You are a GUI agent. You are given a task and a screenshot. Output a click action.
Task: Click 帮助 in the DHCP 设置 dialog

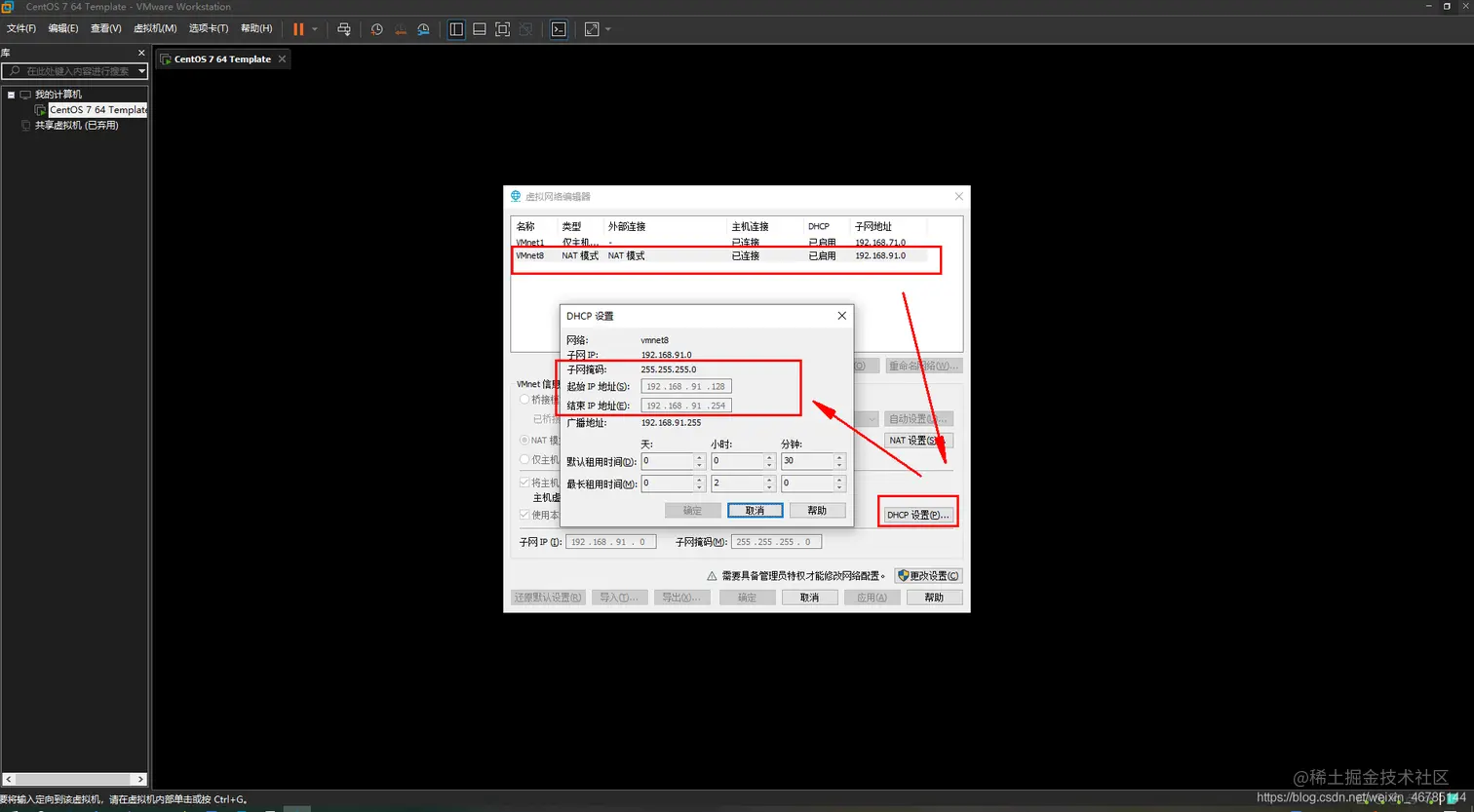[x=817, y=510]
